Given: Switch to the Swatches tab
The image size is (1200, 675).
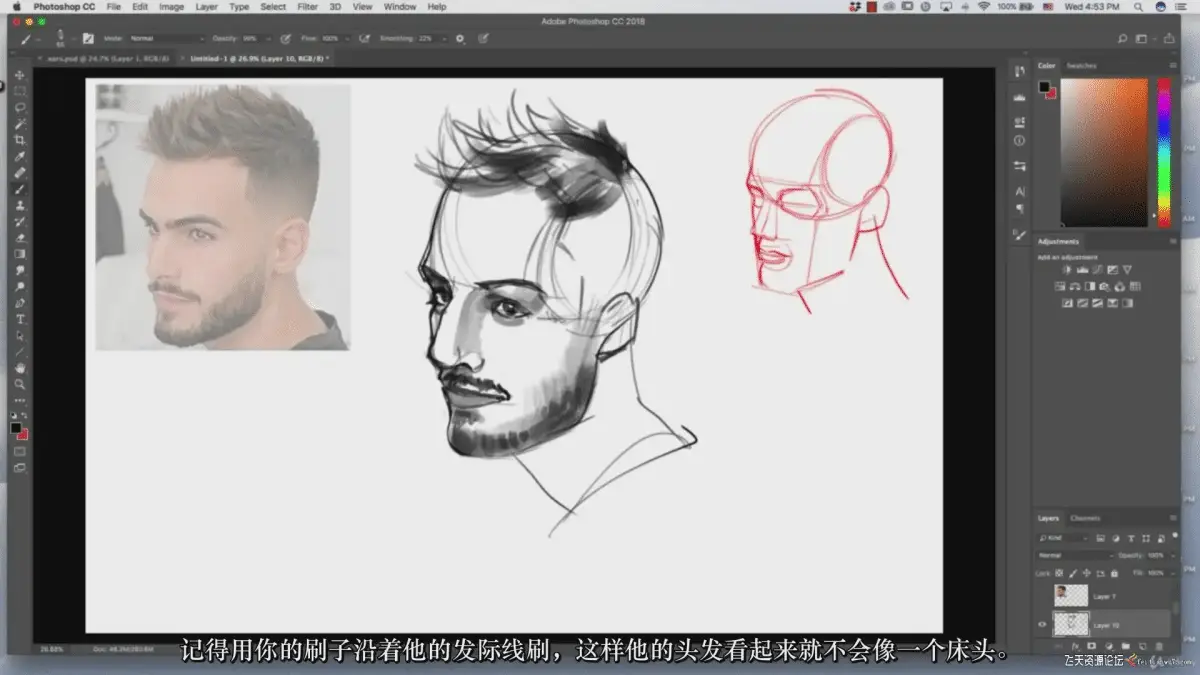Looking at the screenshot, I should coord(1081,66).
